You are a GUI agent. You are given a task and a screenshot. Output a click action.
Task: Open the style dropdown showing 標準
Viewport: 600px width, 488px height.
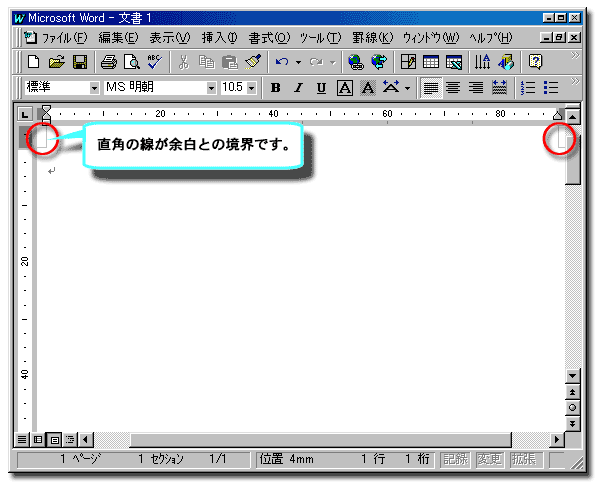[x=94, y=88]
